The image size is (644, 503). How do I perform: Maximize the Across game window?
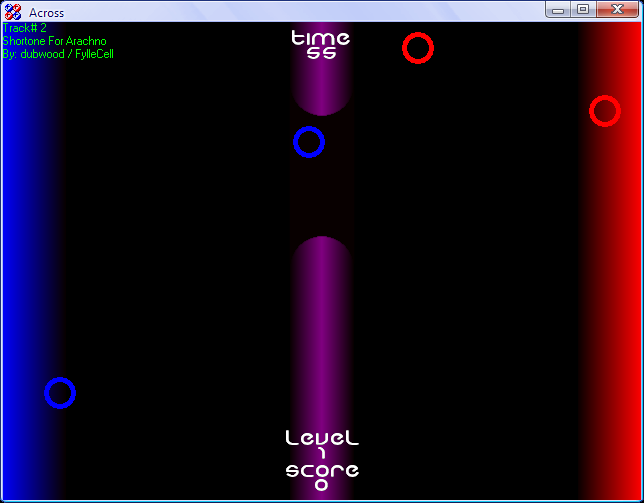click(x=582, y=10)
